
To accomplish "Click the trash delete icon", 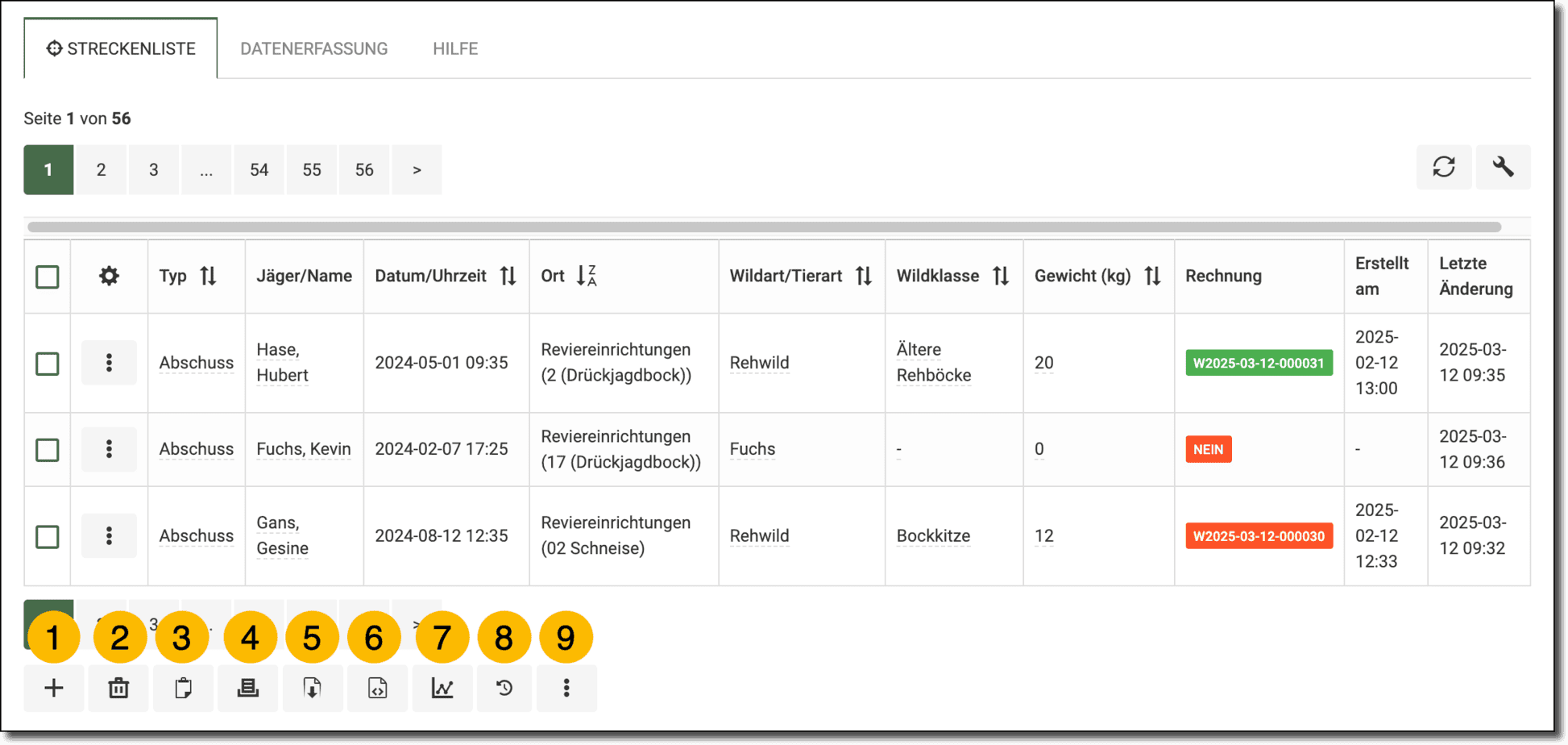I will 118,688.
